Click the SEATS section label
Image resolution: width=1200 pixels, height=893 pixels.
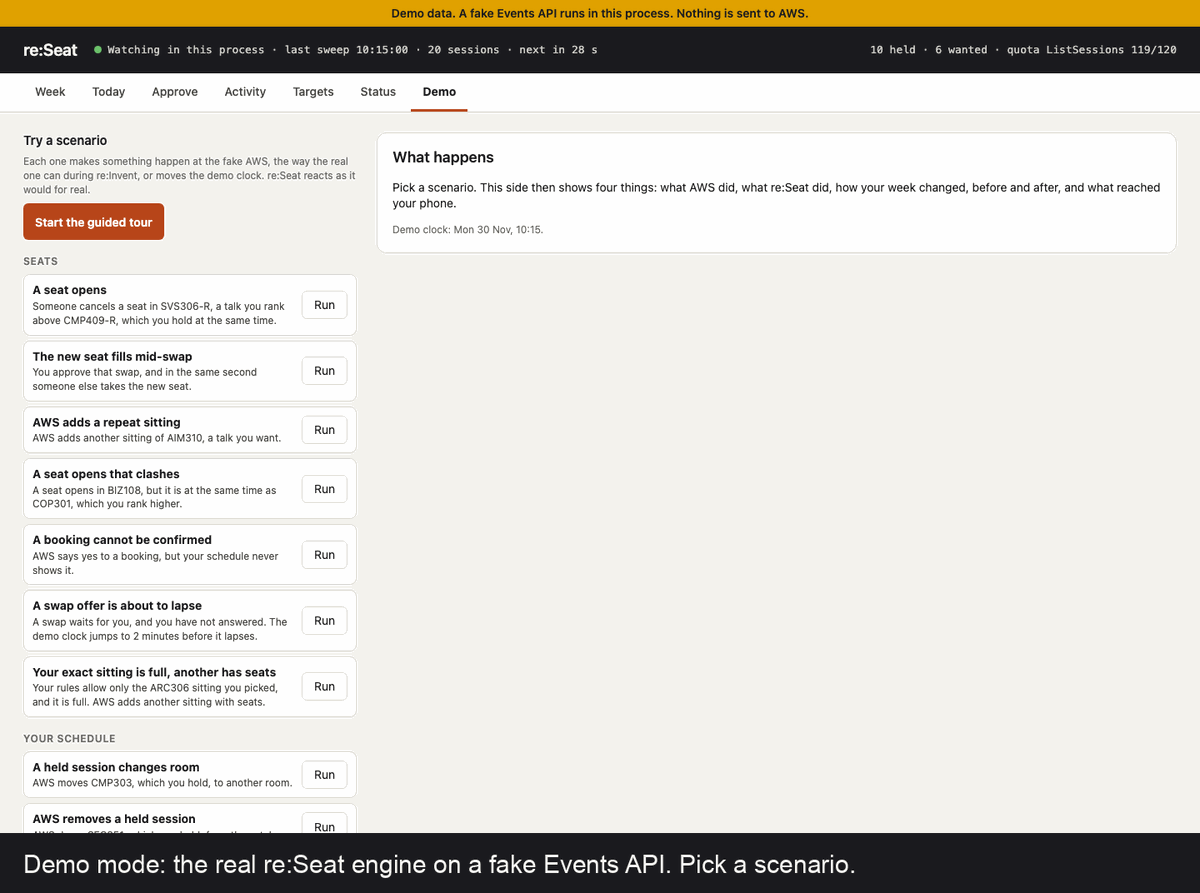(x=40, y=261)
